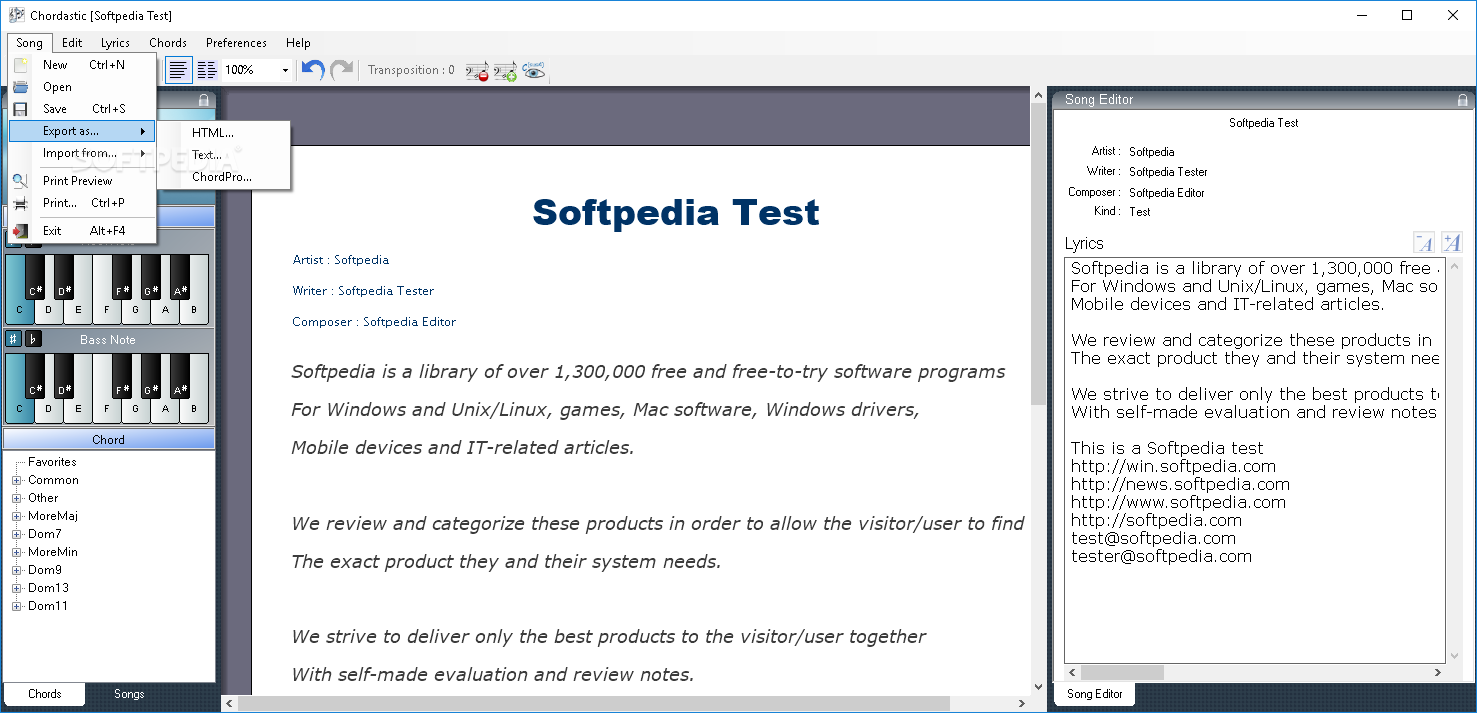Viewport: 1477px width, 713px height.
Task: Expand the Other chord group
Action: click(x=16, y=499)
